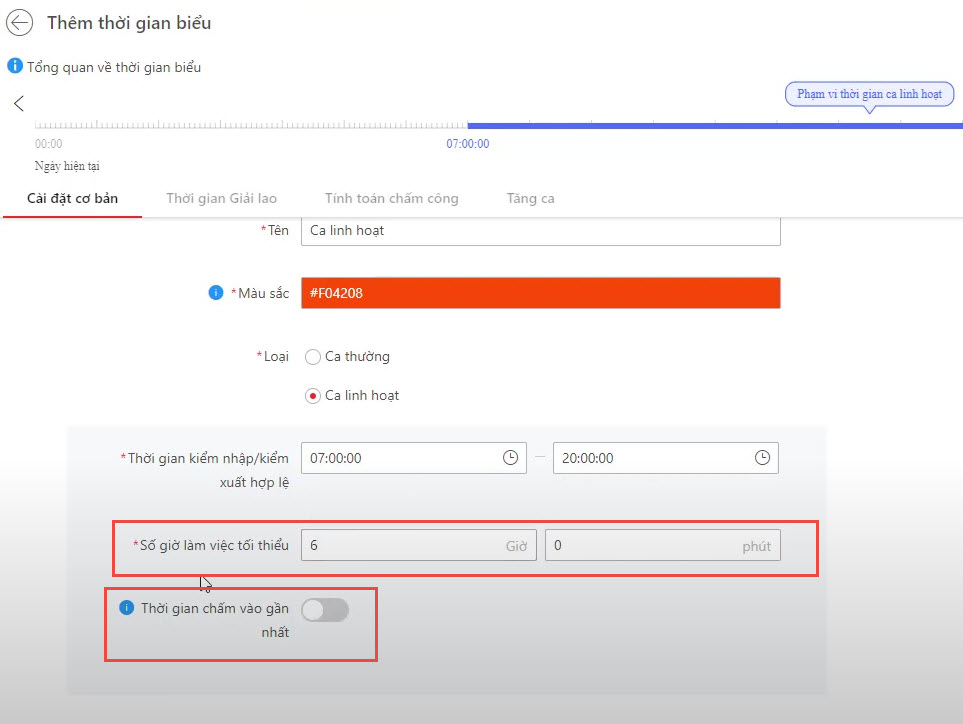Click info icon beside Thời gian chấm vào gần nhất
963x724 pixels.
tap(126, 608)
